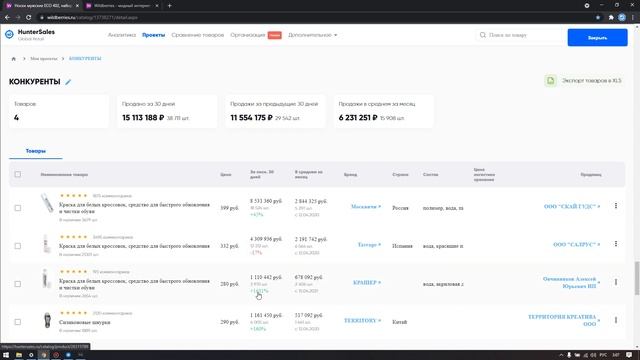640x360 pixels.
Task: Click the HunterSales logo icon
Action: pyautogui.click(x=9, y=35)
